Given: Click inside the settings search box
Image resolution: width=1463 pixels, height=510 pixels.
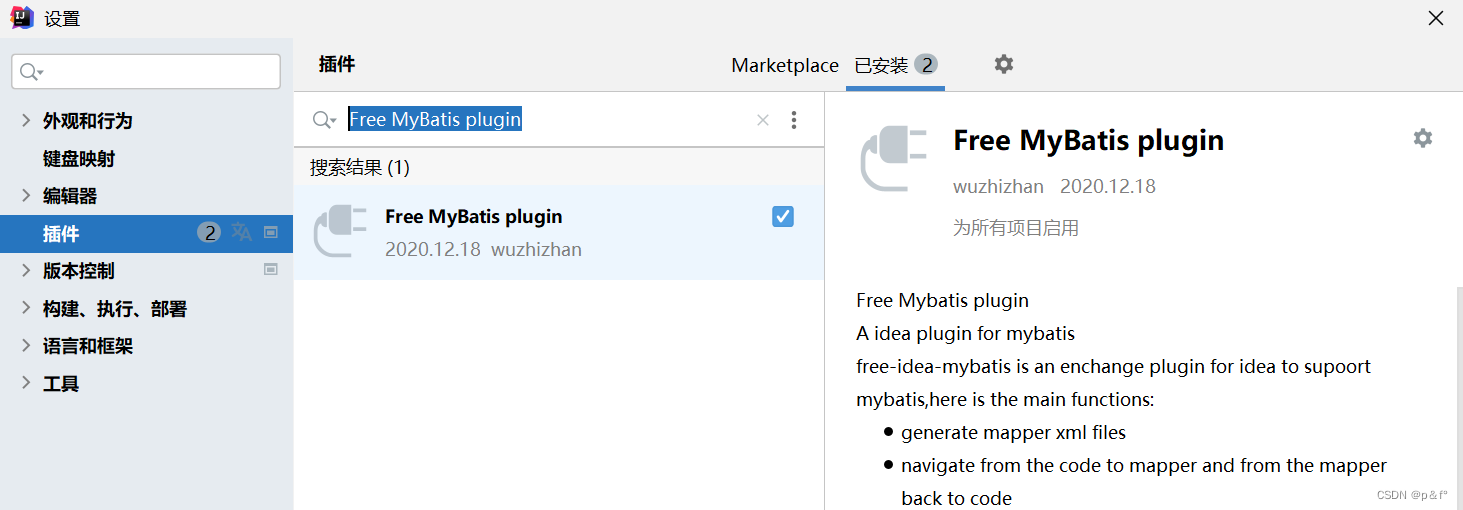Looking at the screenshot, I should click(x=146, y=71).
